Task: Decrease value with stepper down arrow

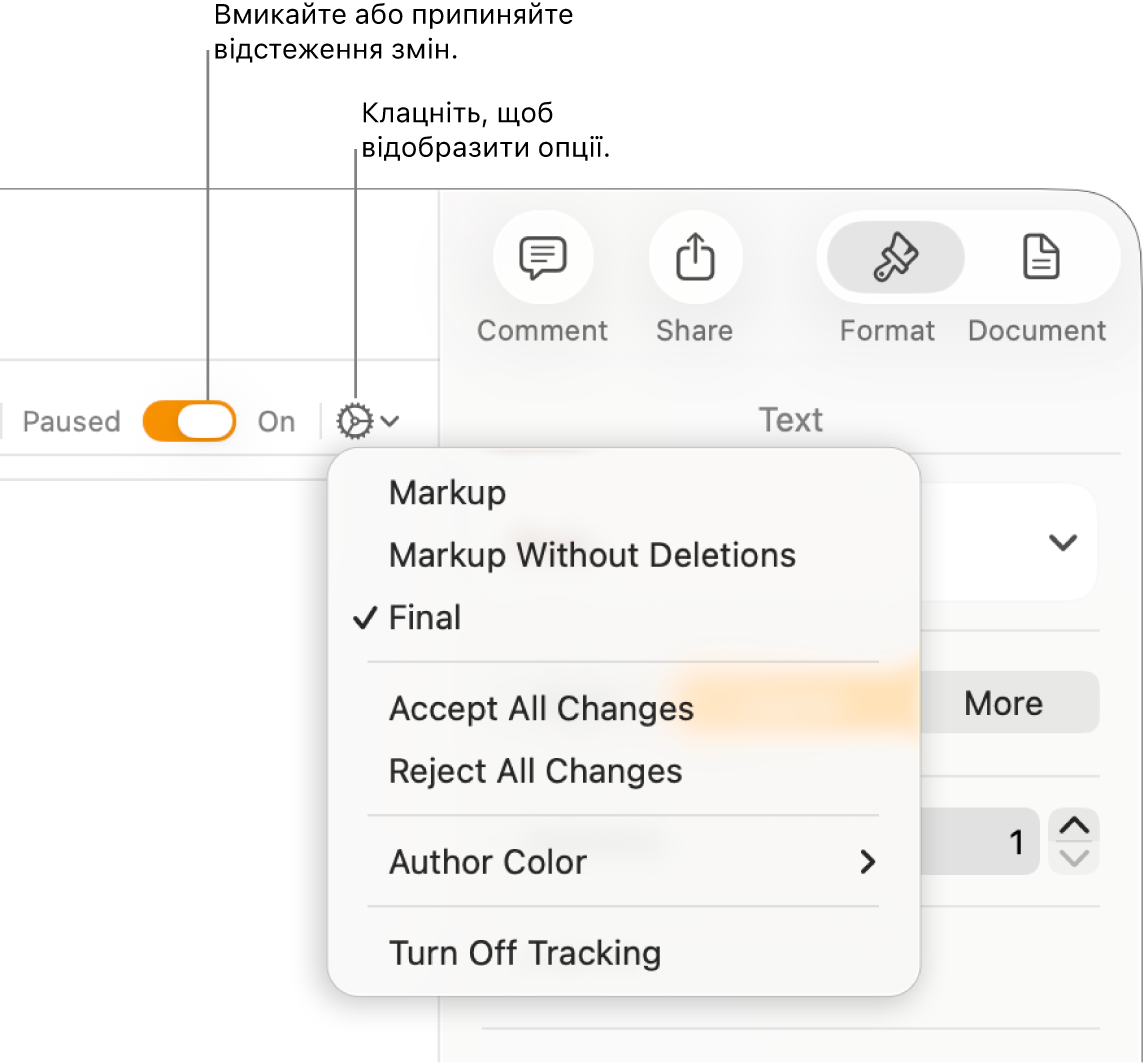Action: (1075, 858)
